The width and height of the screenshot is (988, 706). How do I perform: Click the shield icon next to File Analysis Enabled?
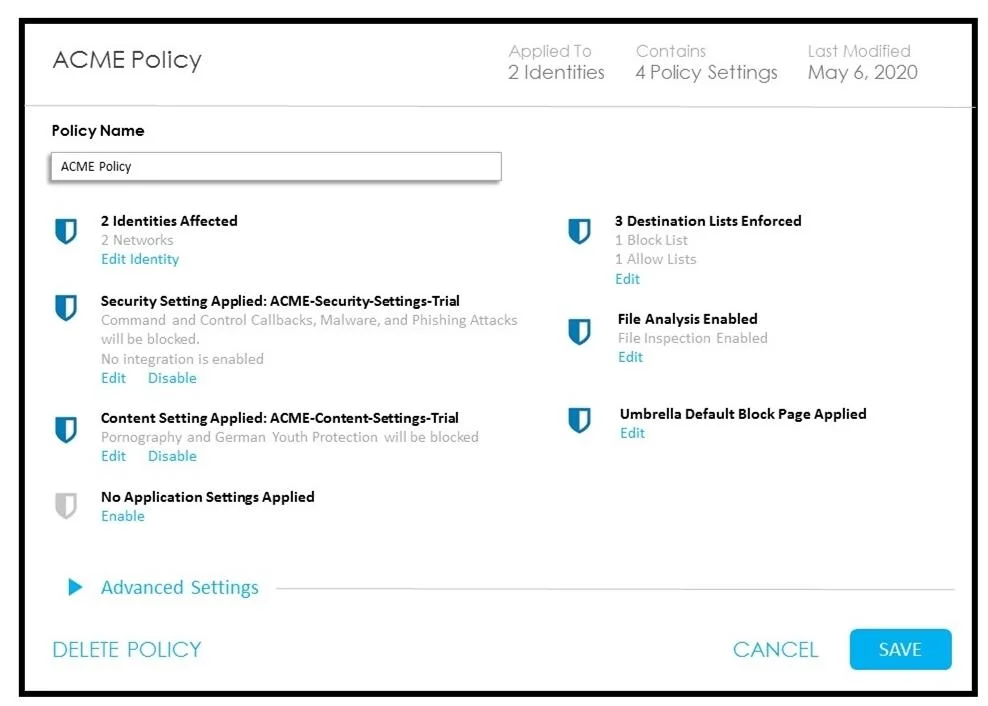click(579, 332)
